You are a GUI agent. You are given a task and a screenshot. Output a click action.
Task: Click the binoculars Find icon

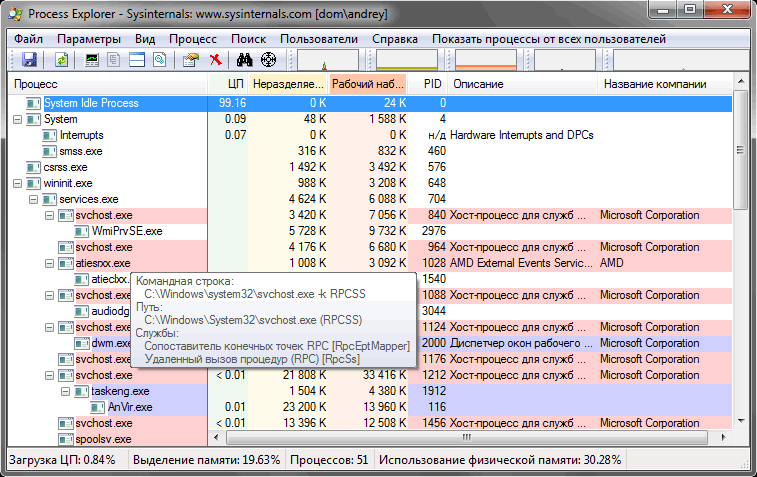[x=245, y=60]
